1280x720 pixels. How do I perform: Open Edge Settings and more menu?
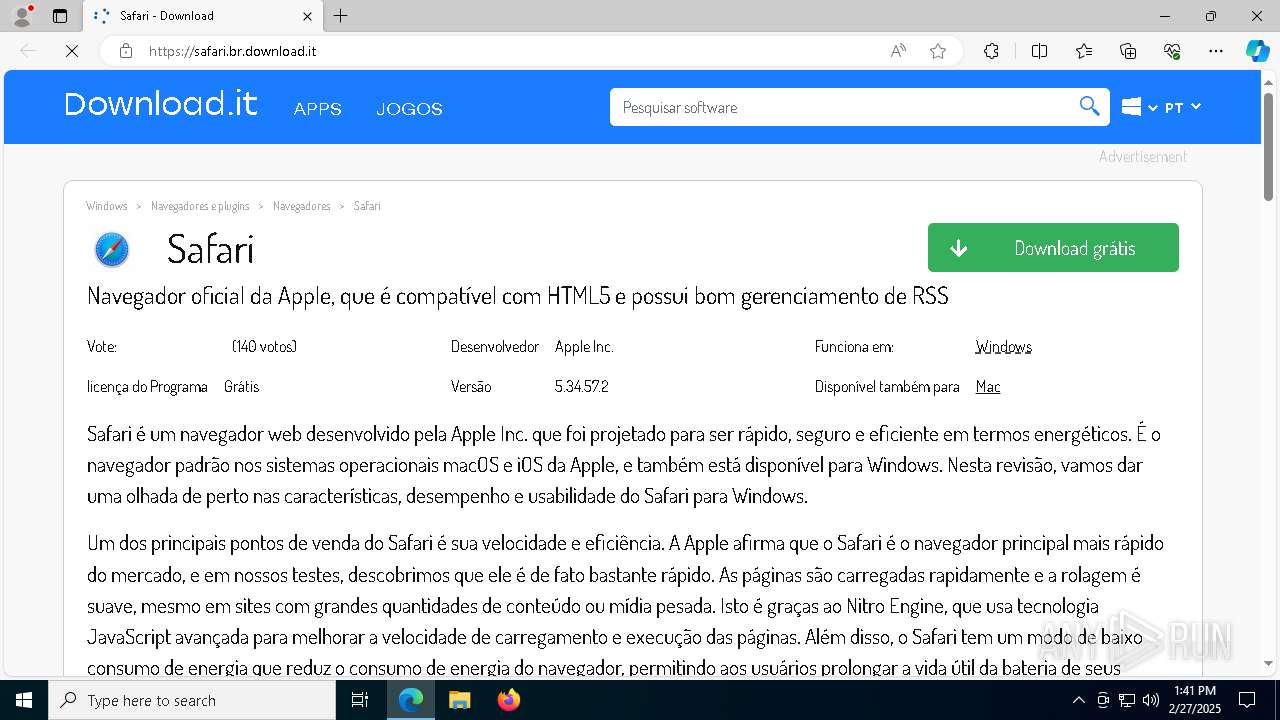1216,51
